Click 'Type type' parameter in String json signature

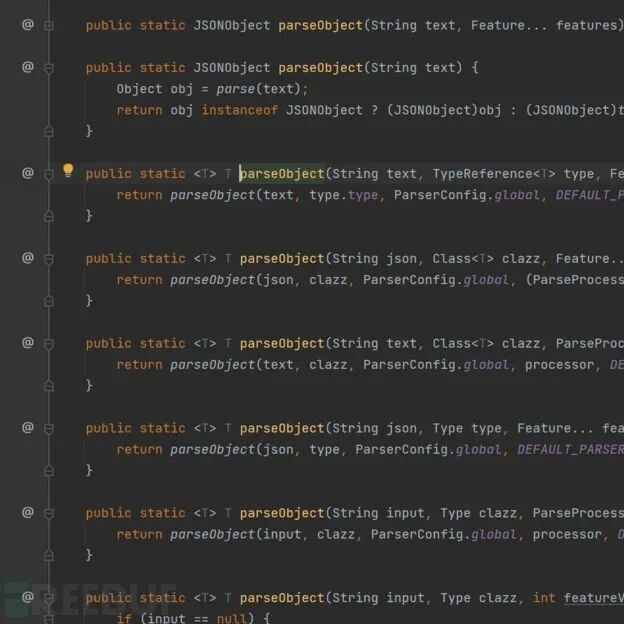point(467,428)
